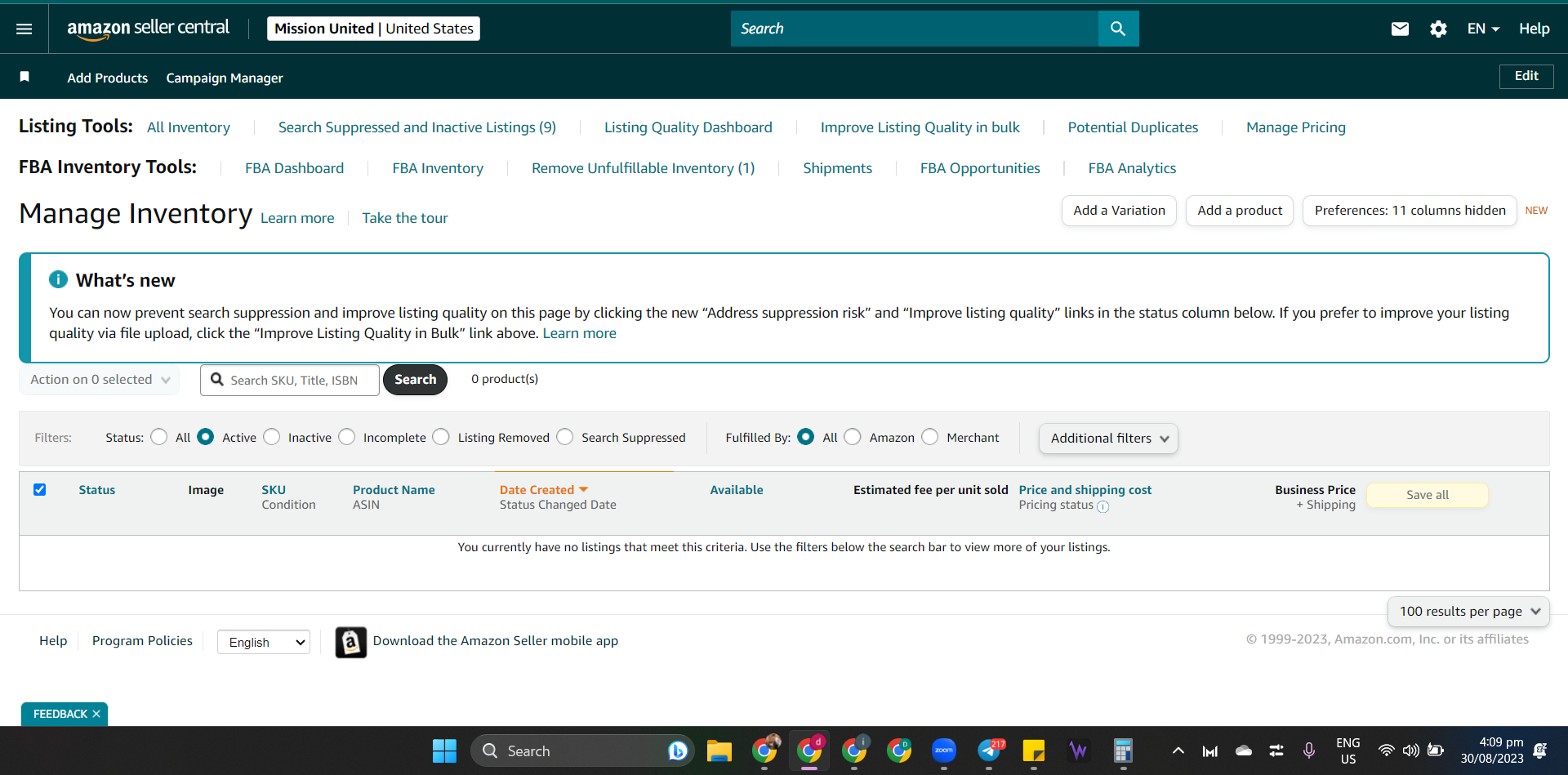Screen dimensions: 1568x775
Task: Expand the Additional filters dropdown
Action: tap(1108, 439)
